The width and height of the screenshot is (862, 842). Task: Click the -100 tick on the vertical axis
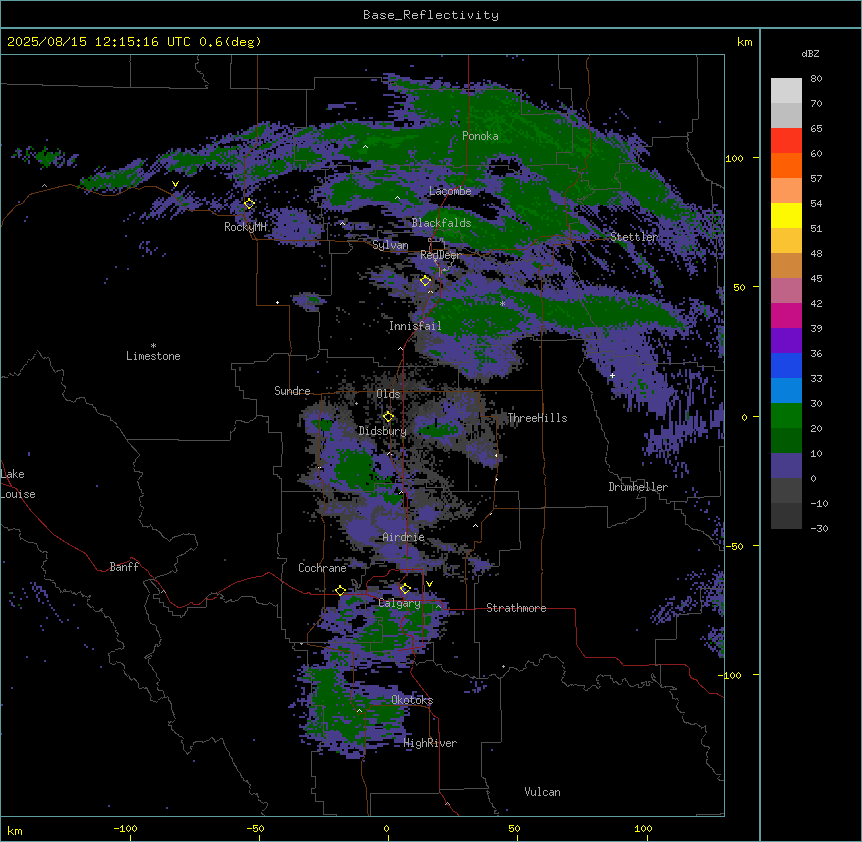731,675
